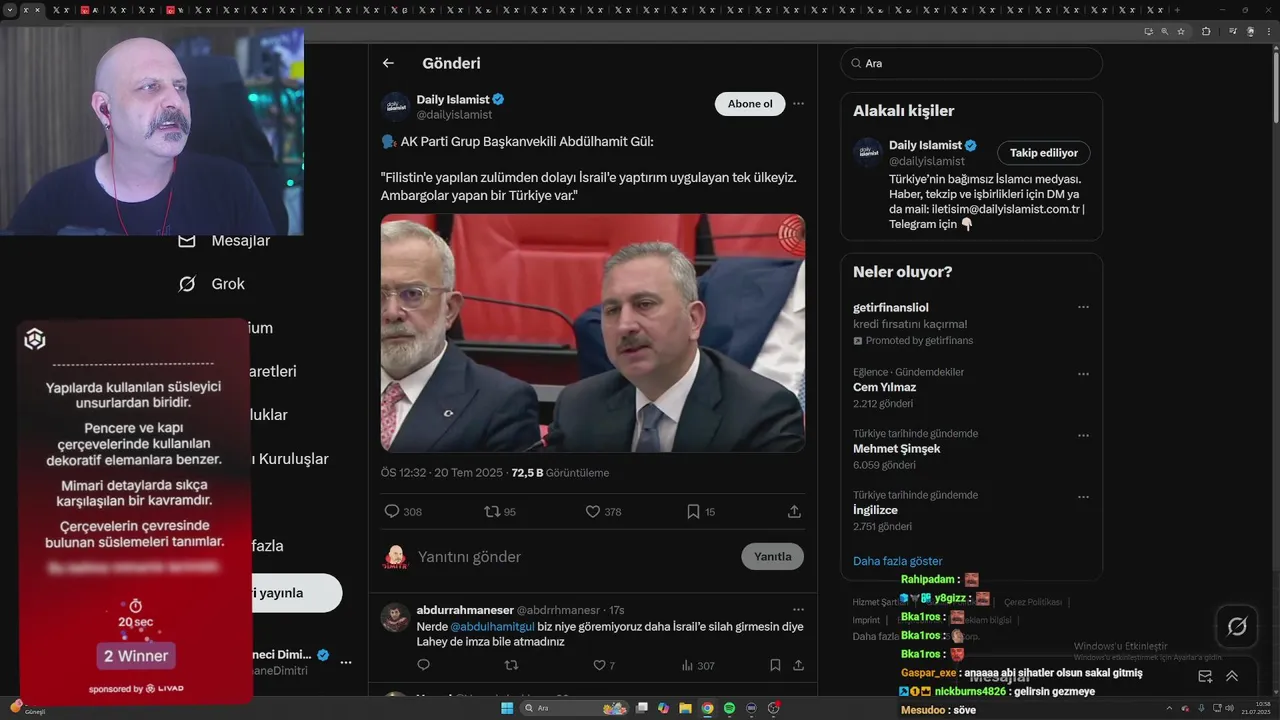Open the Windows Start menu
The image size is (1280, 720).
pyautogui.click(x=507, y=708)
